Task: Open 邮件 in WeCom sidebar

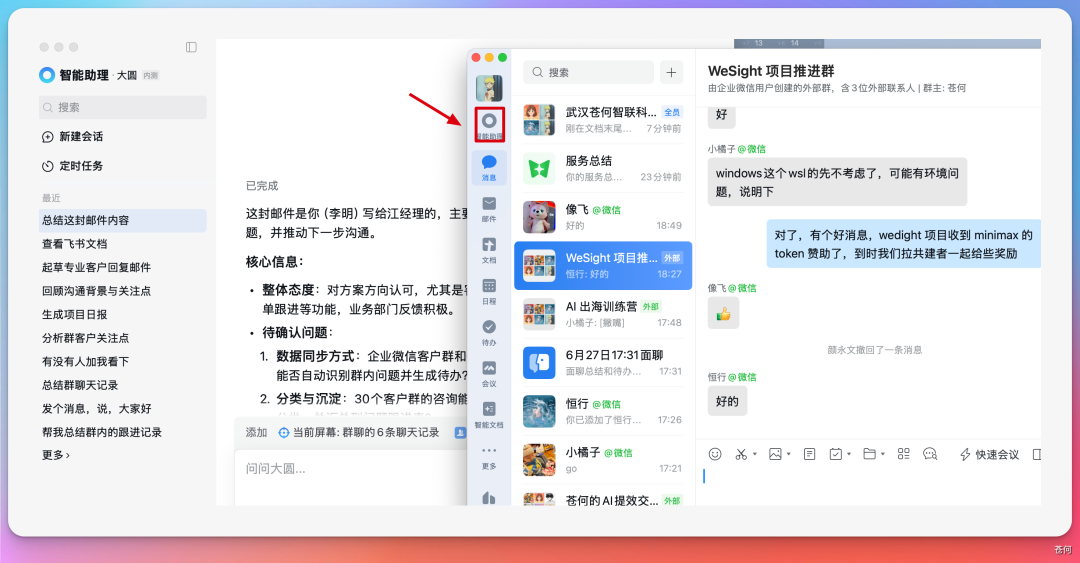Action: tap(489, 209)
